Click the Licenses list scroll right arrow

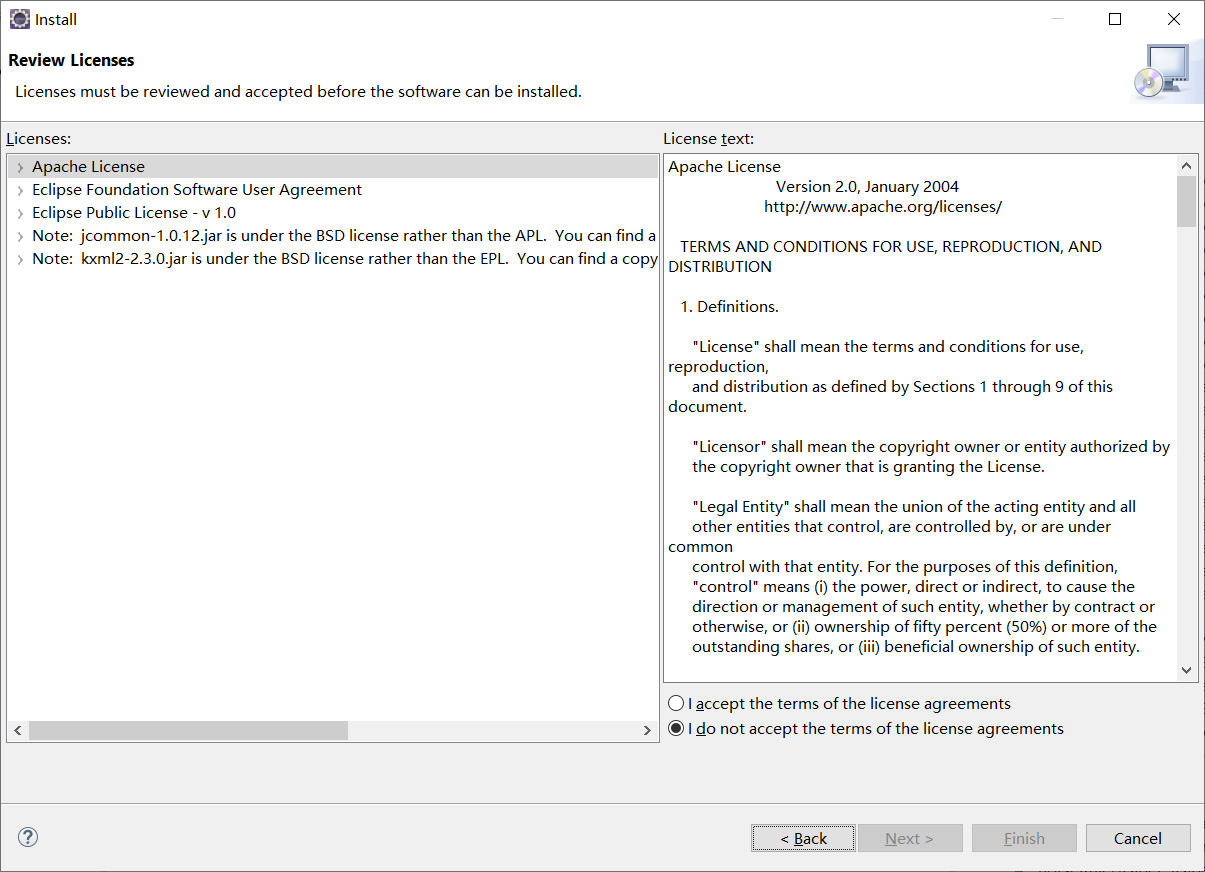point(647,731)
